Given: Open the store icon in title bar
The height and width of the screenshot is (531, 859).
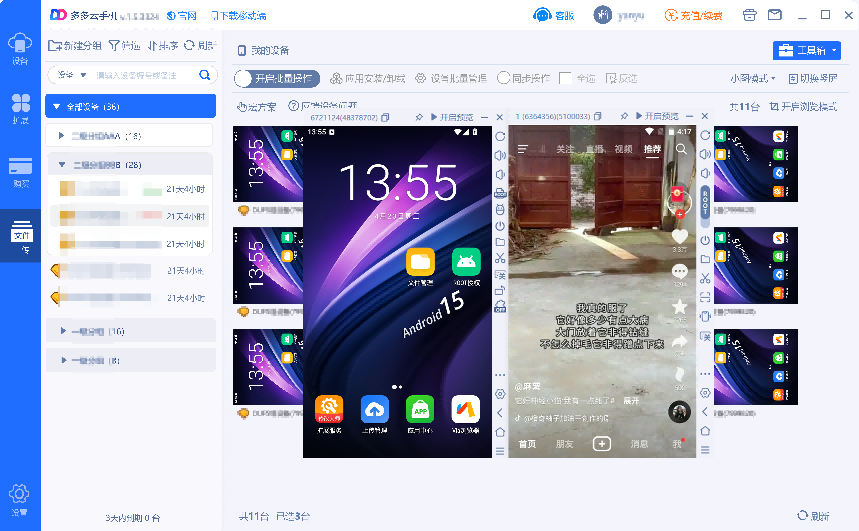Looking at the screenshot, I should pyautogui.click(x=749, y=15).
